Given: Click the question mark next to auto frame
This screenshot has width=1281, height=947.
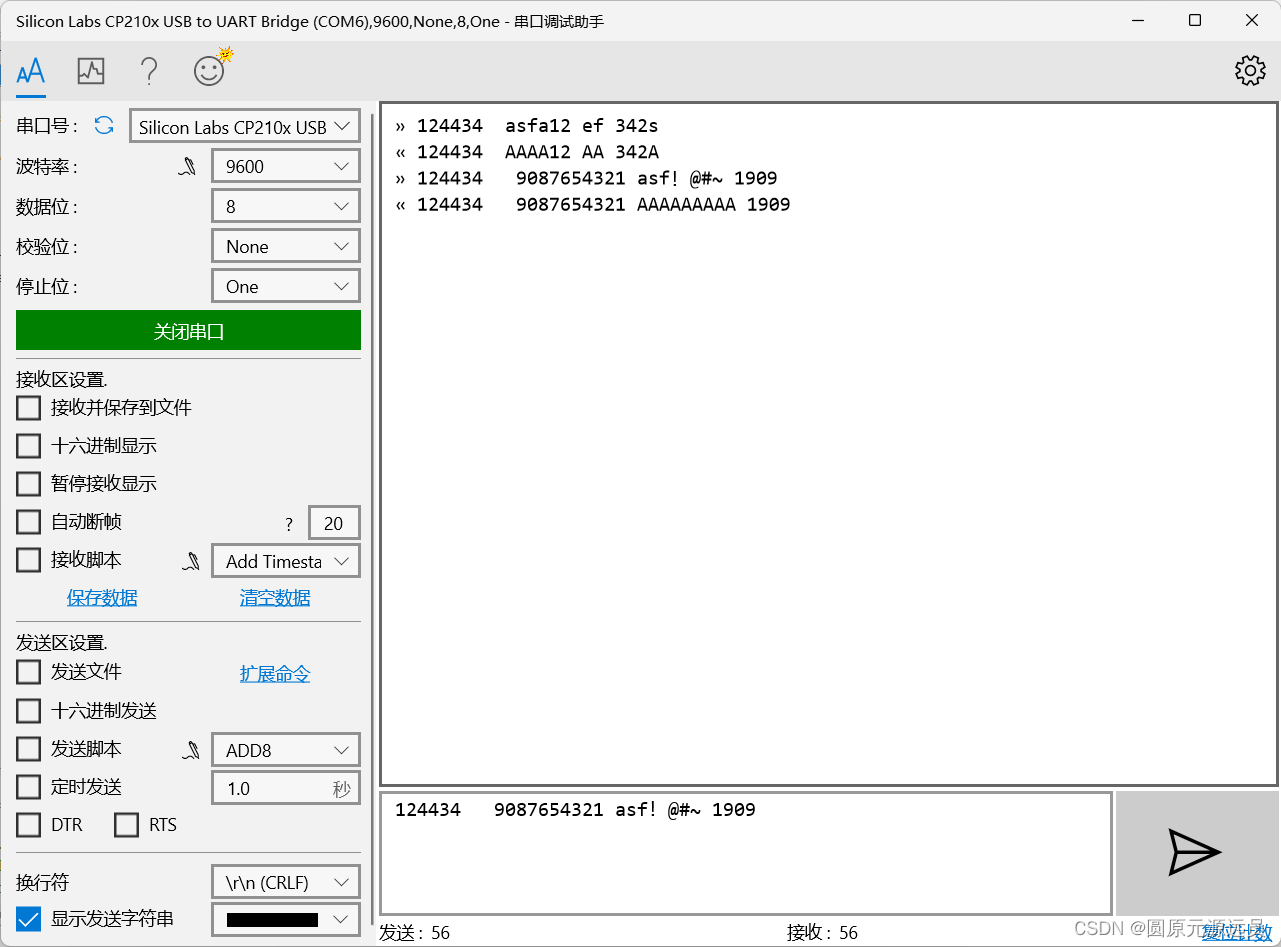Looking at the screenshot, I should tap(289, 524).
